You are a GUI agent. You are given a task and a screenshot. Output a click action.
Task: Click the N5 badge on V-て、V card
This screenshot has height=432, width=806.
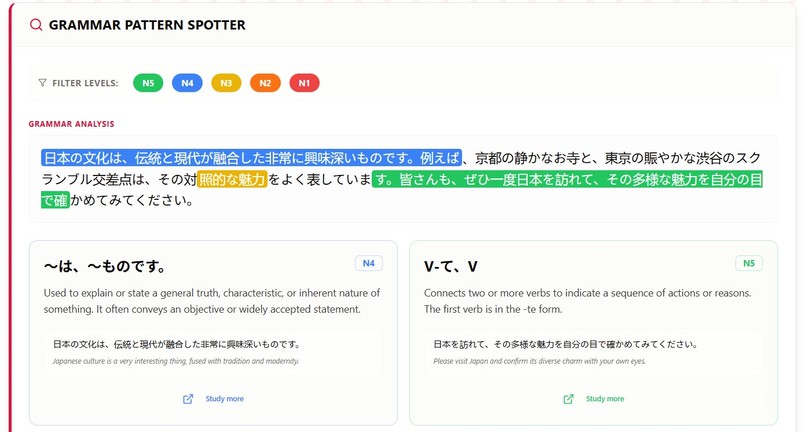749,263
